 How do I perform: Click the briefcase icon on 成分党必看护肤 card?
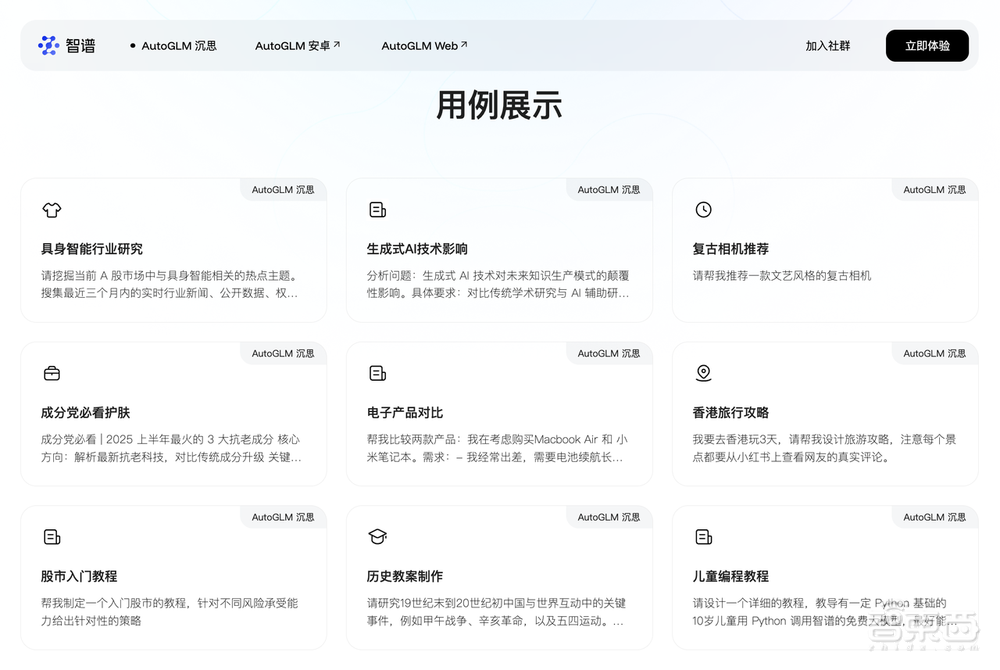[51, 373]
